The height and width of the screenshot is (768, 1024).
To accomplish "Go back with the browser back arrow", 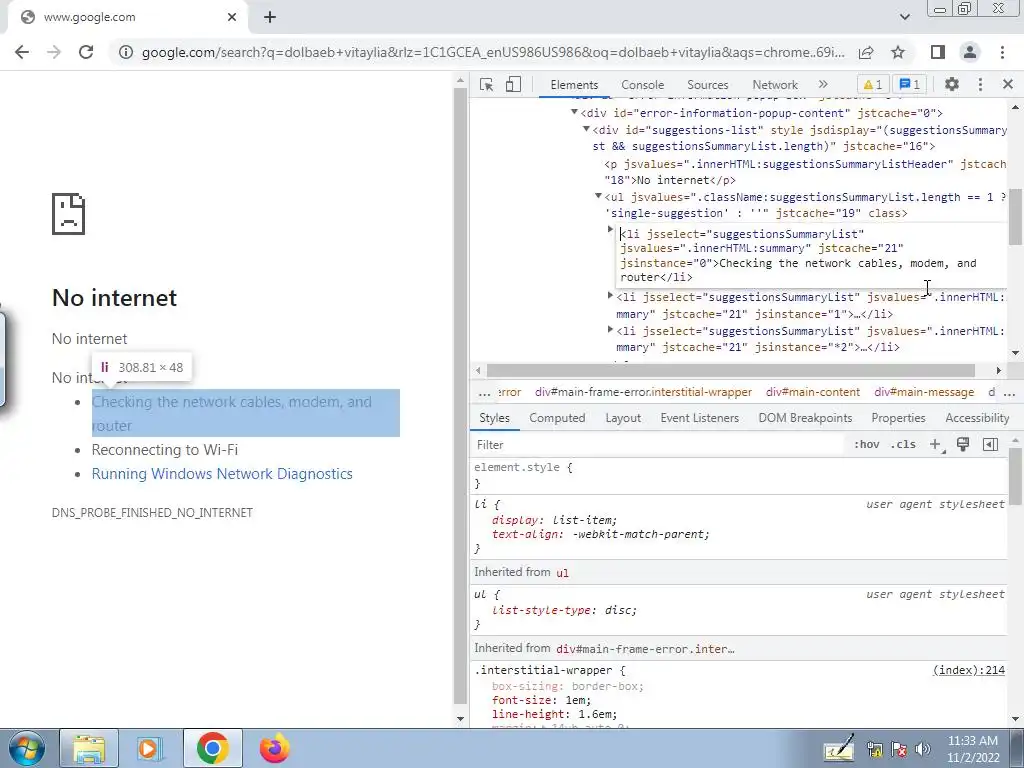I will (22, 52).
